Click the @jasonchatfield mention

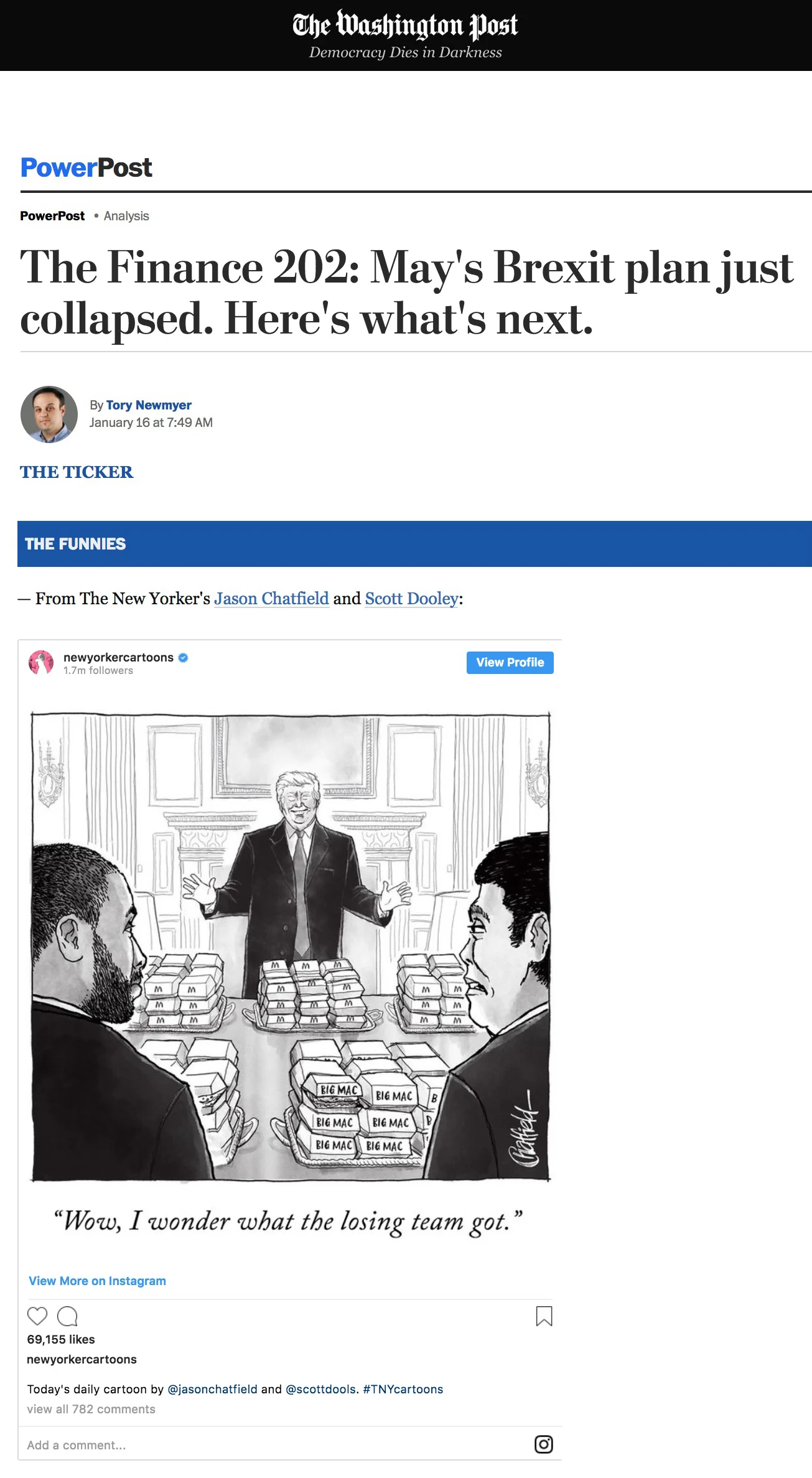[212, 1389]
